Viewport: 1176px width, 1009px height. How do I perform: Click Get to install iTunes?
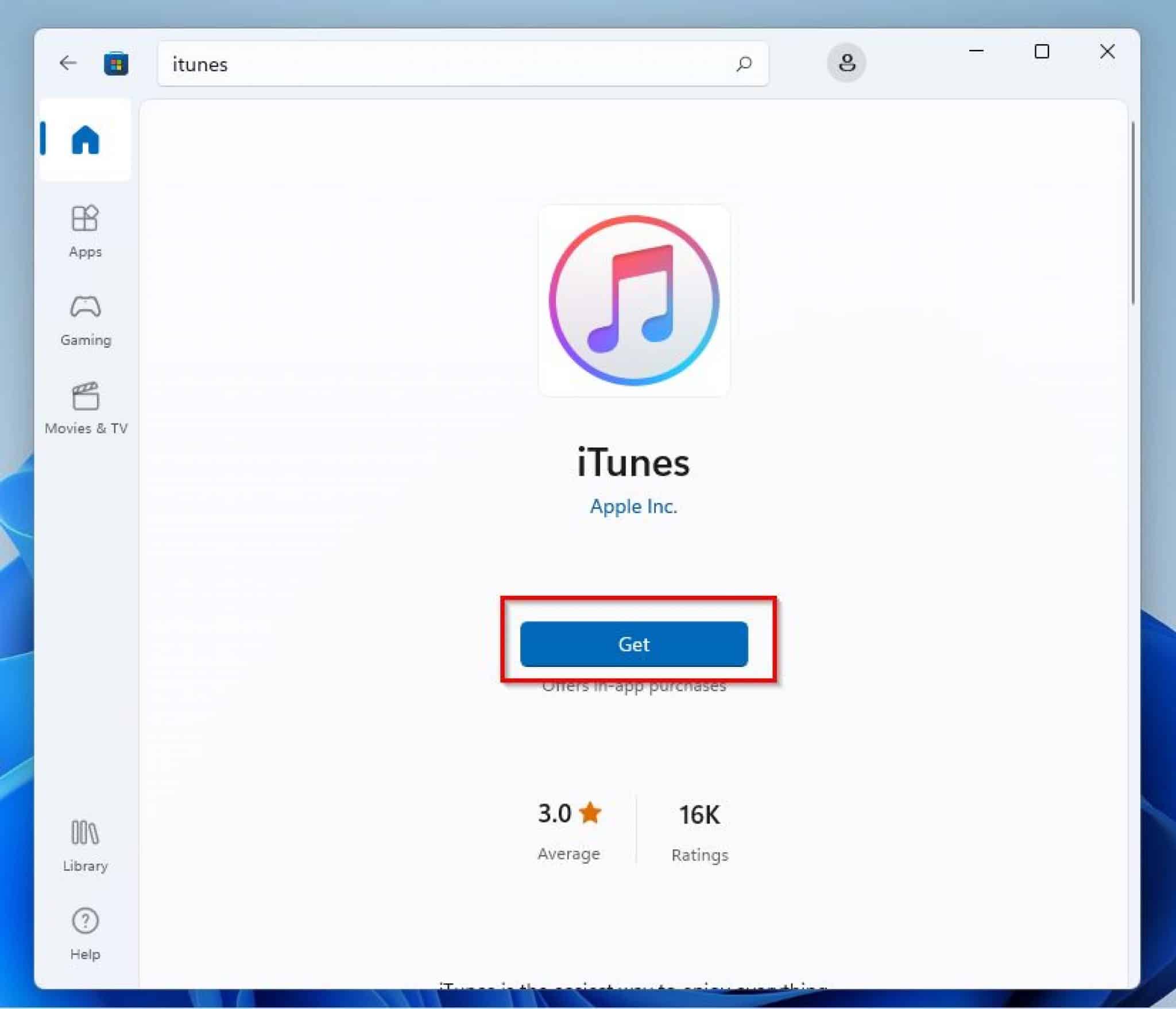click(x=633, y=645)
